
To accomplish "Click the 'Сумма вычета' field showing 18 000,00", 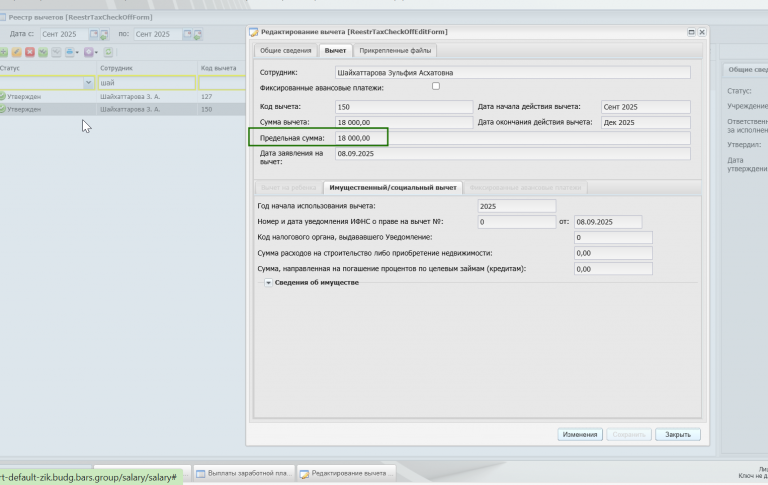I will coord(404,122).
